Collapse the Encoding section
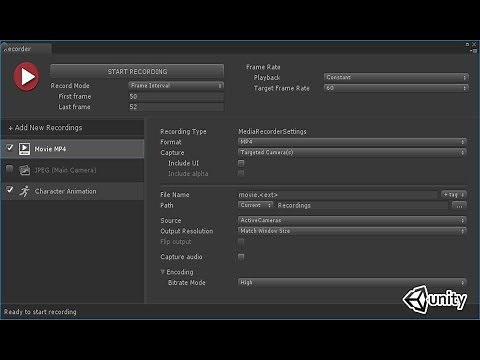This screenshot has height=360, width=480. click(x=163, y=272)
